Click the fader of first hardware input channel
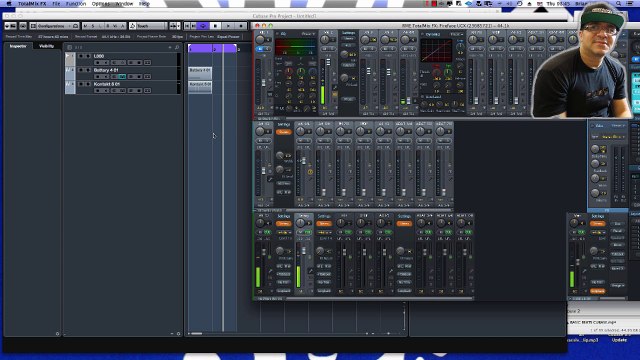The width and height of the screenshot is (640, 360). [264, 83]
